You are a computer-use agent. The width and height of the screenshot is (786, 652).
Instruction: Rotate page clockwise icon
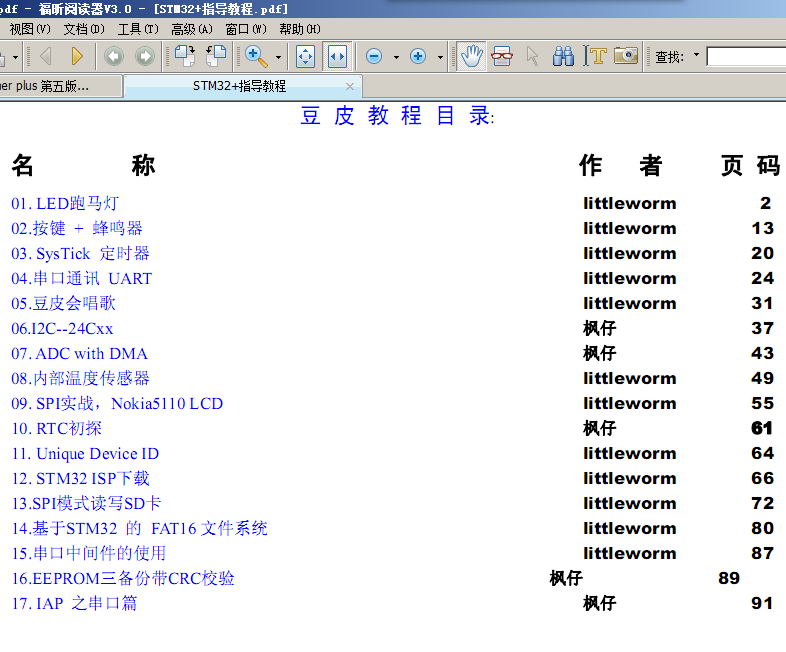[x=185, y=56]
